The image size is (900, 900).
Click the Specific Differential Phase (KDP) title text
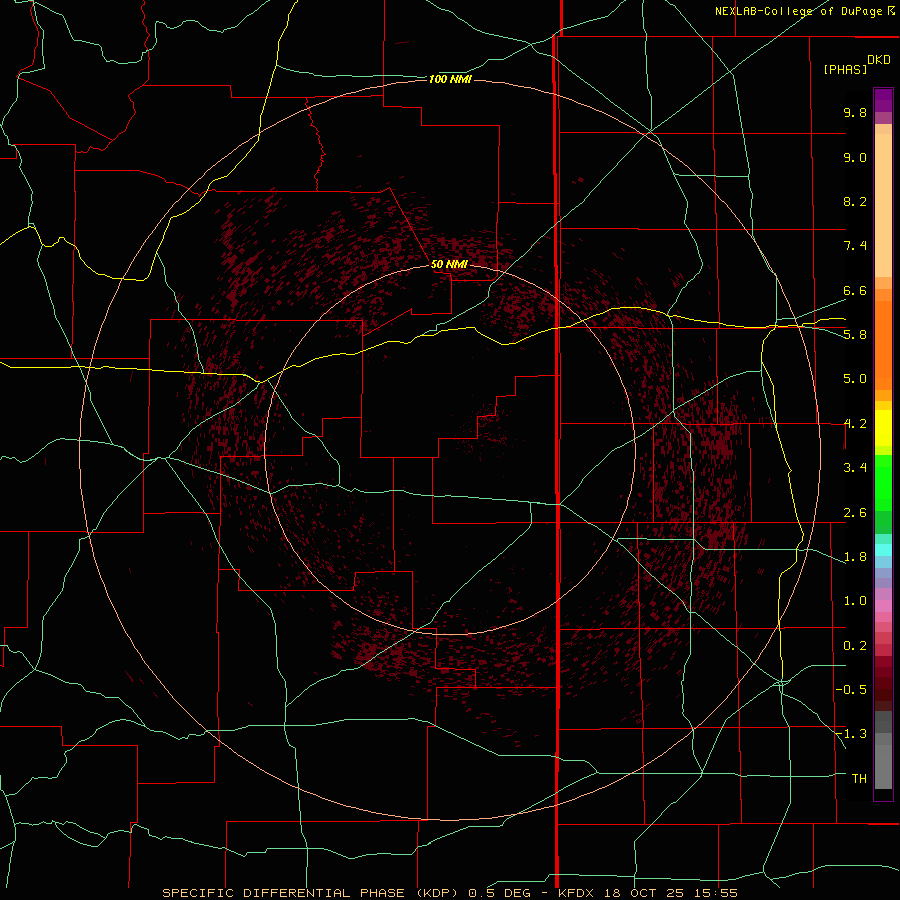(x=310, y=893)
